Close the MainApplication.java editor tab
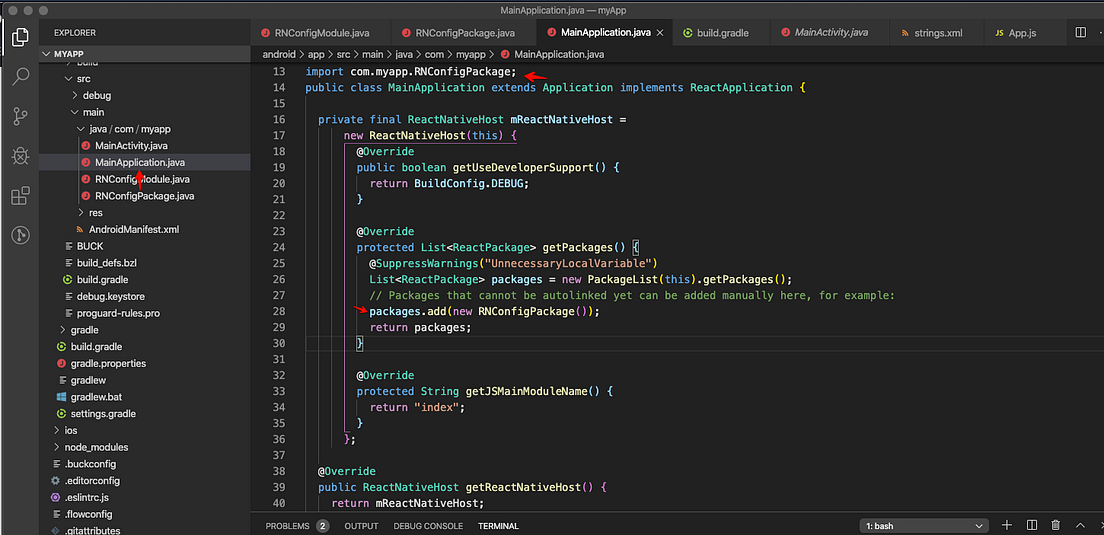Image resolution: width=1104 pixels, height=535 pixels. point(660,33)
